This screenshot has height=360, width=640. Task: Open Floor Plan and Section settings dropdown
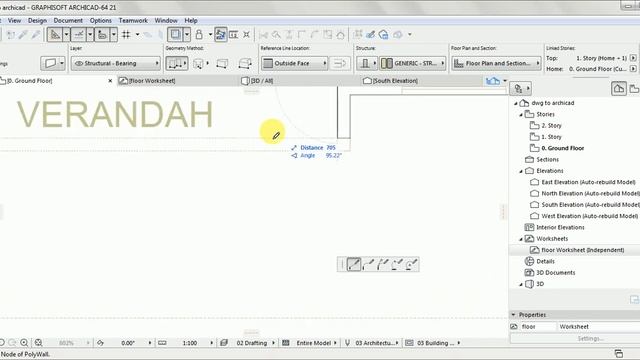click(x=497, y=63)
